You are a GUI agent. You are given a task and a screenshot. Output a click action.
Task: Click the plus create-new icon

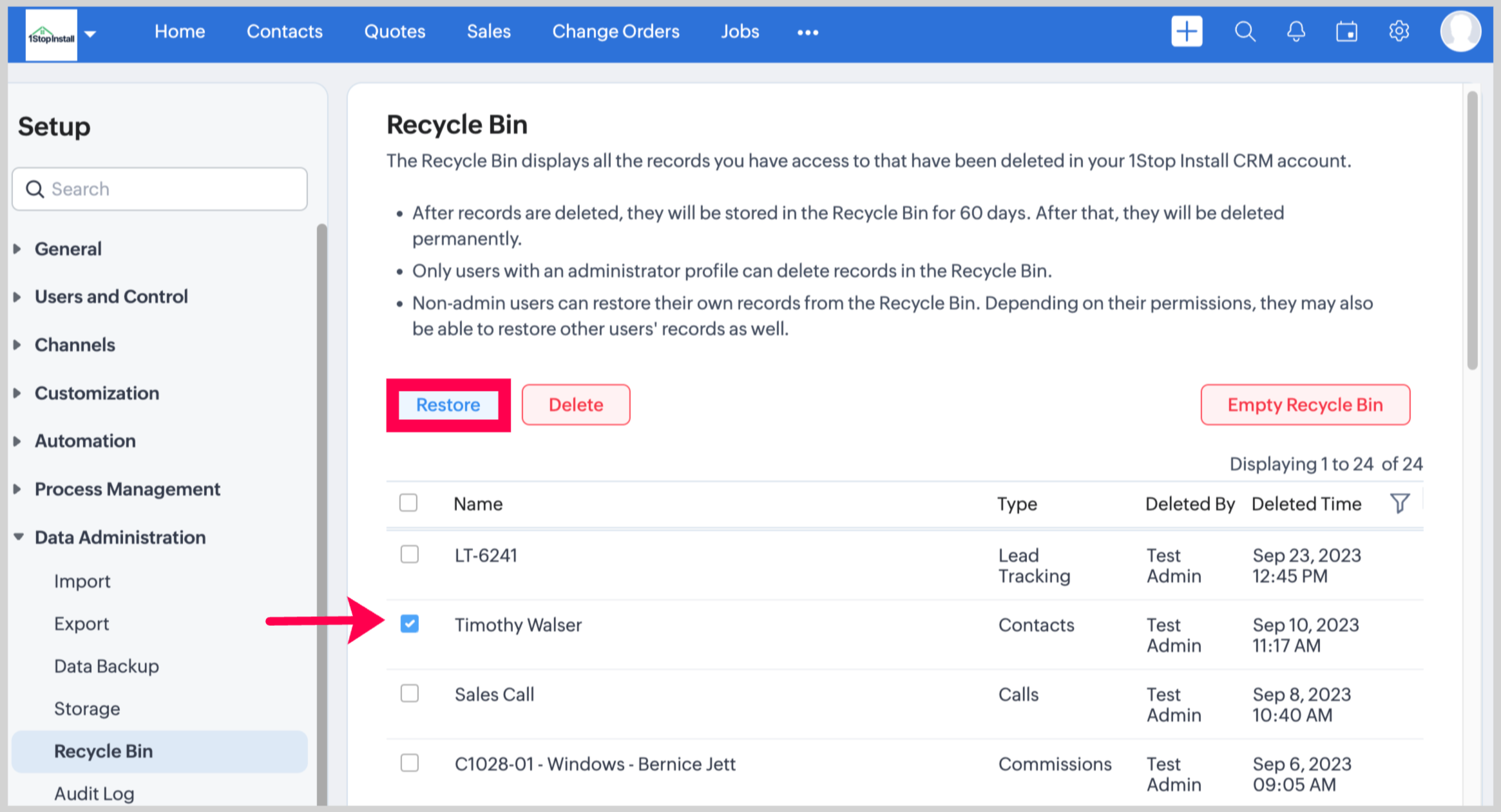point(1186,32)
